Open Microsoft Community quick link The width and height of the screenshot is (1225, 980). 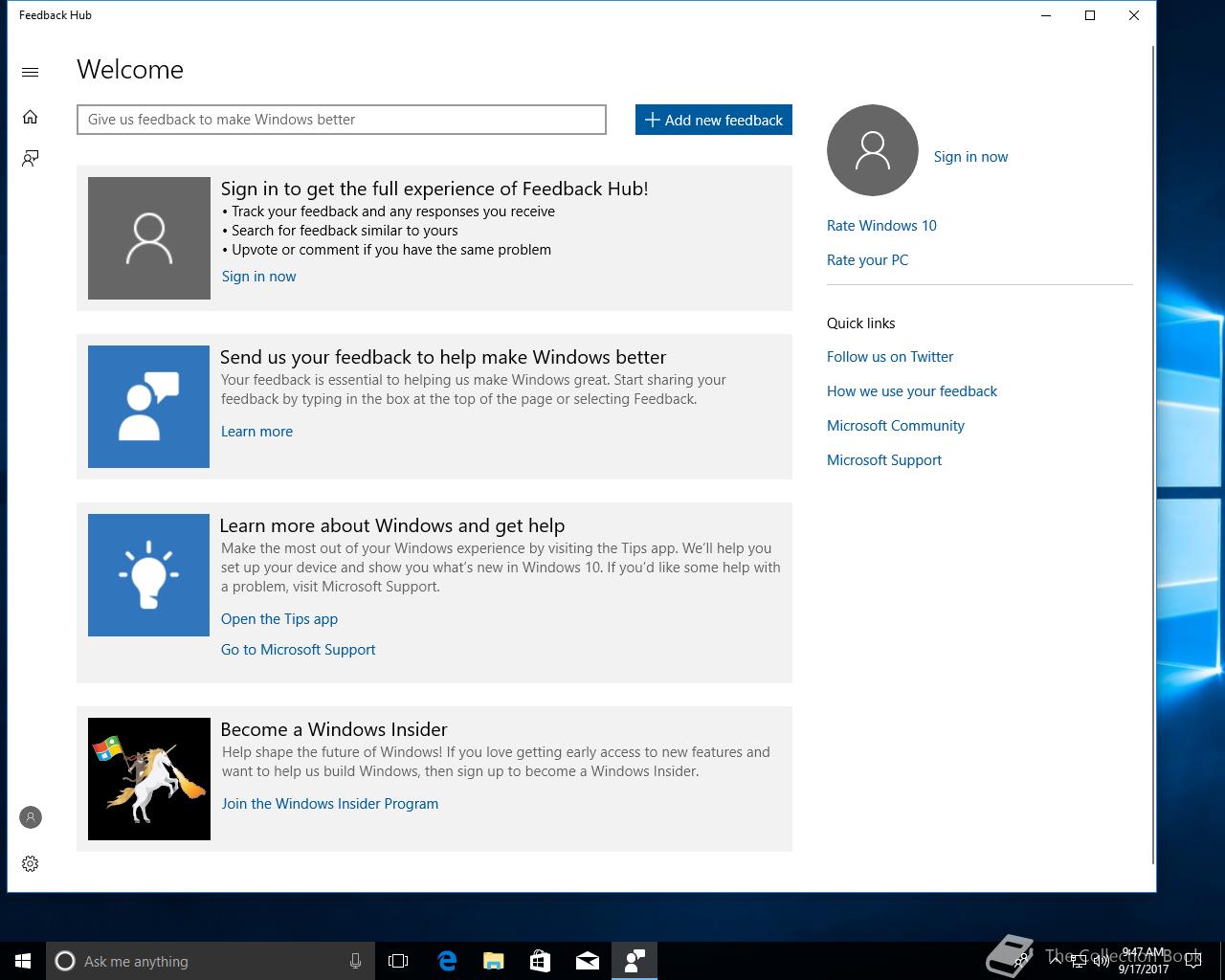(896, 426)
